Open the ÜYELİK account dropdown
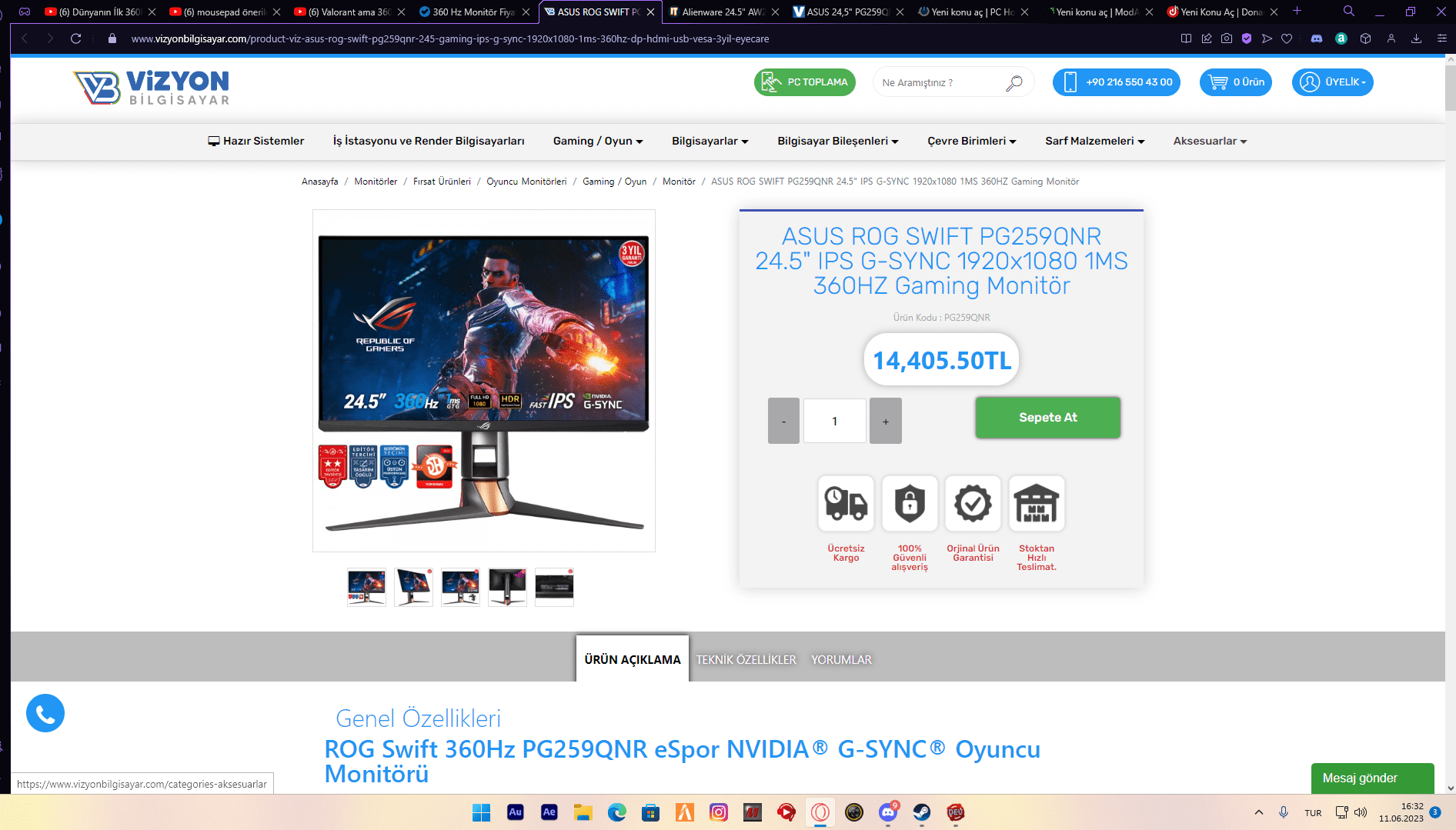Viewport: 1456px width, 830px height. tap(1332, 82)
